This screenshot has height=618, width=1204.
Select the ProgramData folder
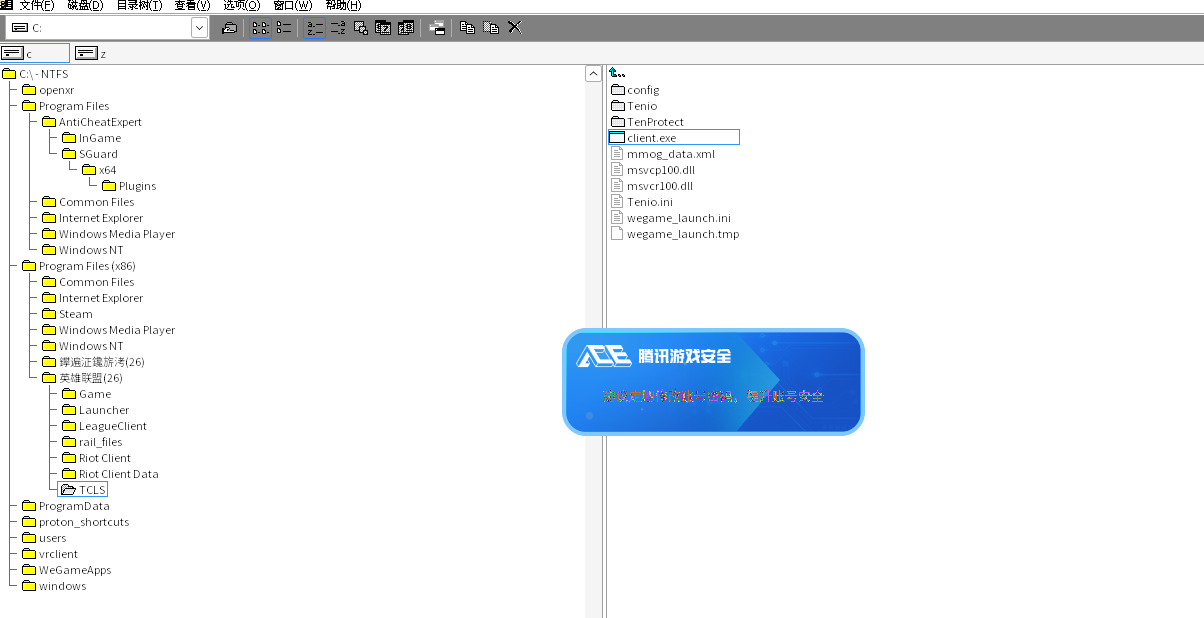click(66, 506)
